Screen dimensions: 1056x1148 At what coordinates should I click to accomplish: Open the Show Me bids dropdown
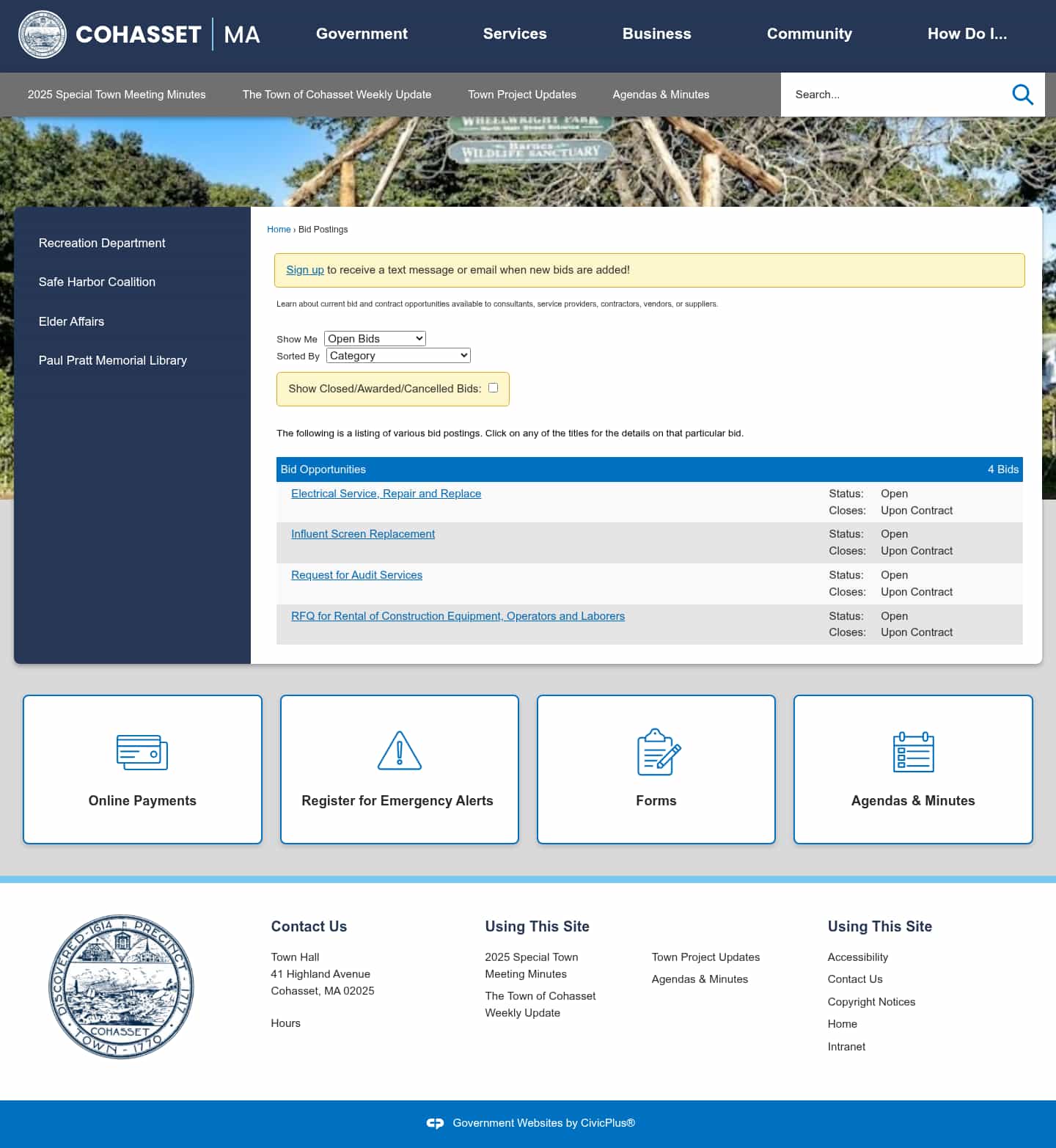[x=374, y=338]
